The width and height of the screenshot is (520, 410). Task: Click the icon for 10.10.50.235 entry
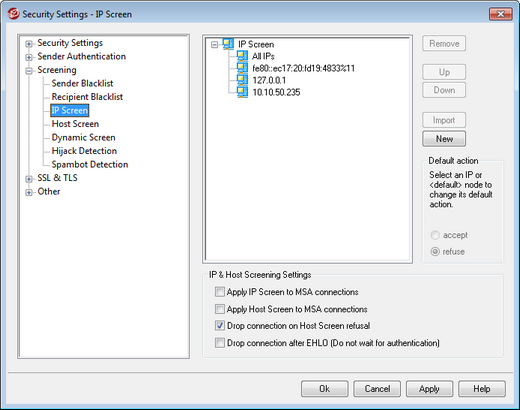pos(242,92)
